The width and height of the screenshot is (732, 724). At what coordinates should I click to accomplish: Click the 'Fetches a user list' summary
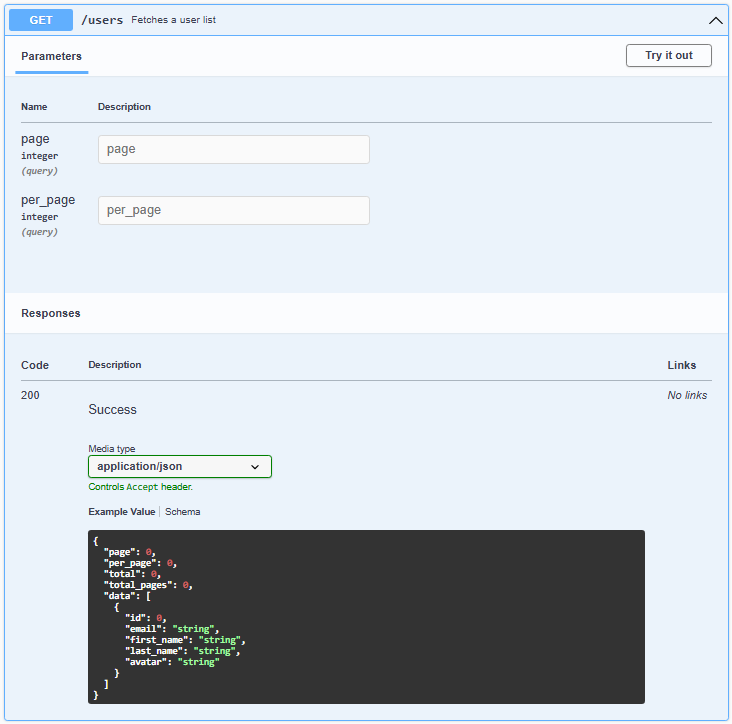pos(173,20)
